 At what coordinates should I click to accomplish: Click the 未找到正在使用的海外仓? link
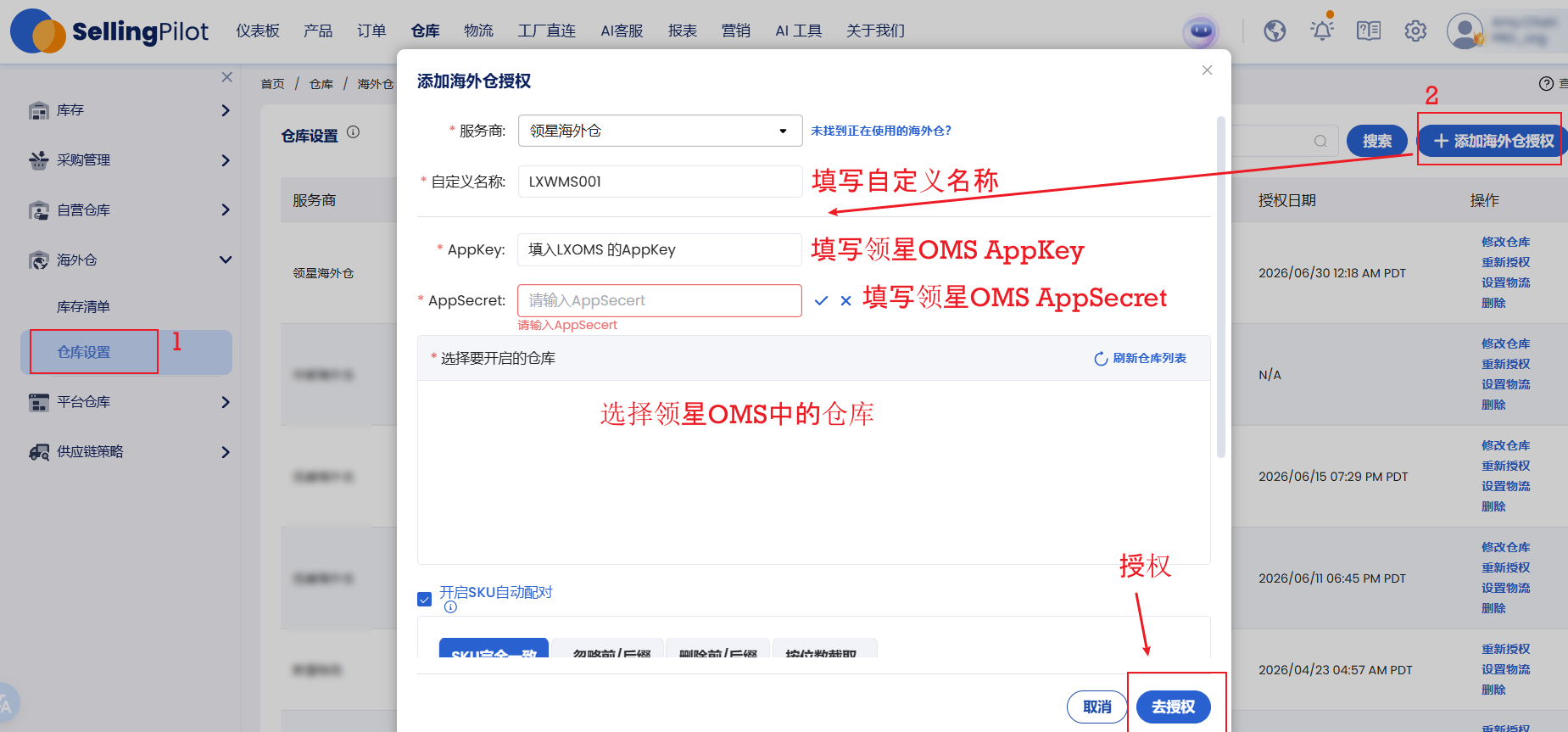[x=881, y=131]
